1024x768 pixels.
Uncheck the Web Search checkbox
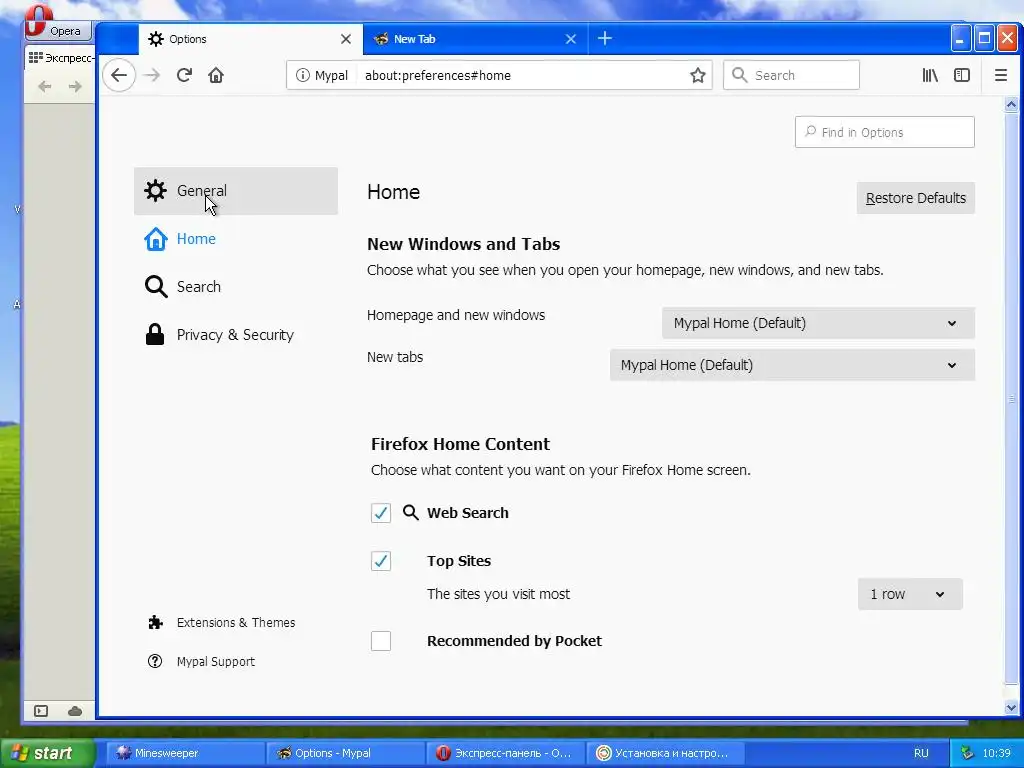point(381,513)
